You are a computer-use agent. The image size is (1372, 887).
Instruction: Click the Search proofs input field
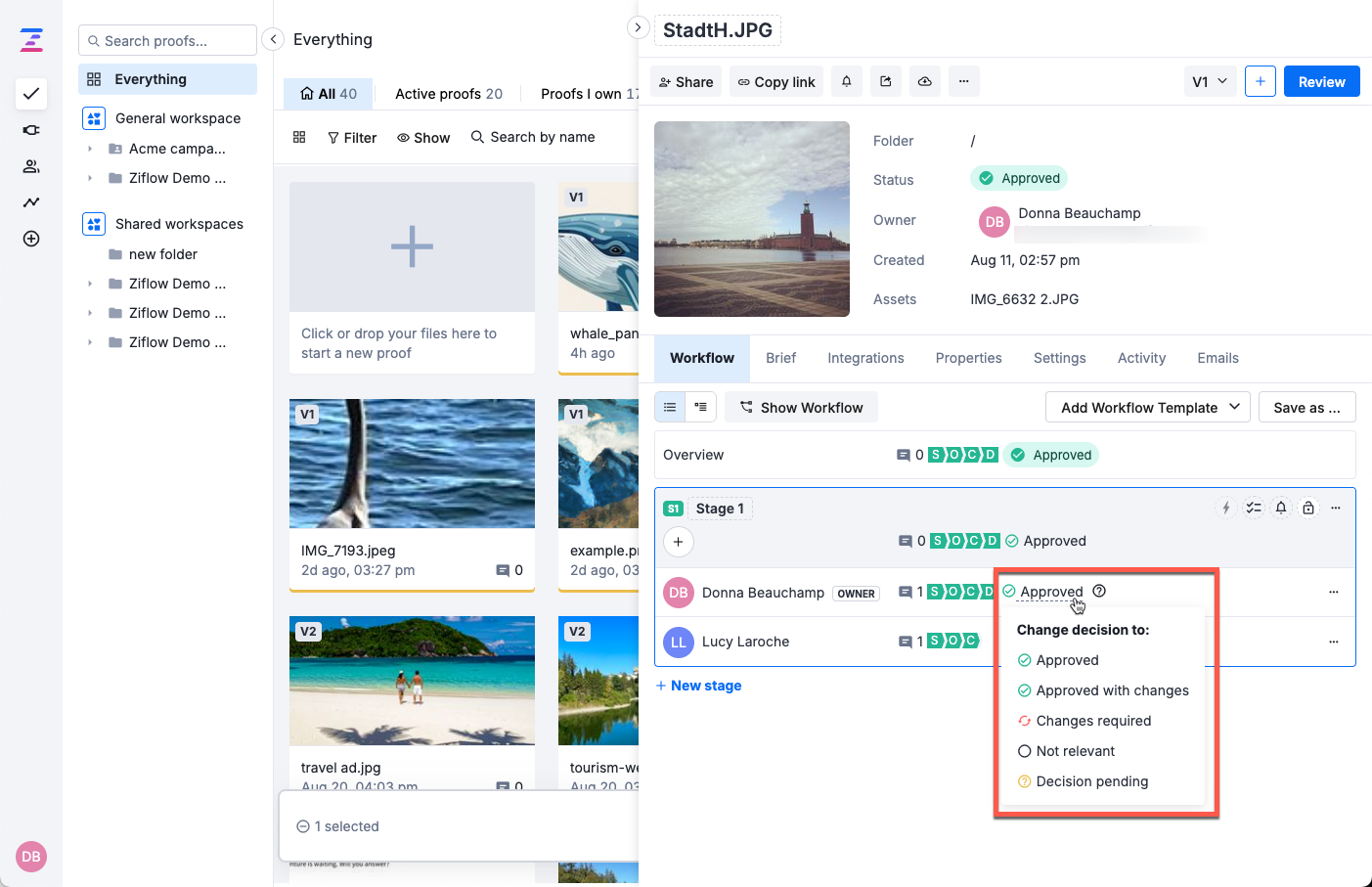tap(167, 41)
